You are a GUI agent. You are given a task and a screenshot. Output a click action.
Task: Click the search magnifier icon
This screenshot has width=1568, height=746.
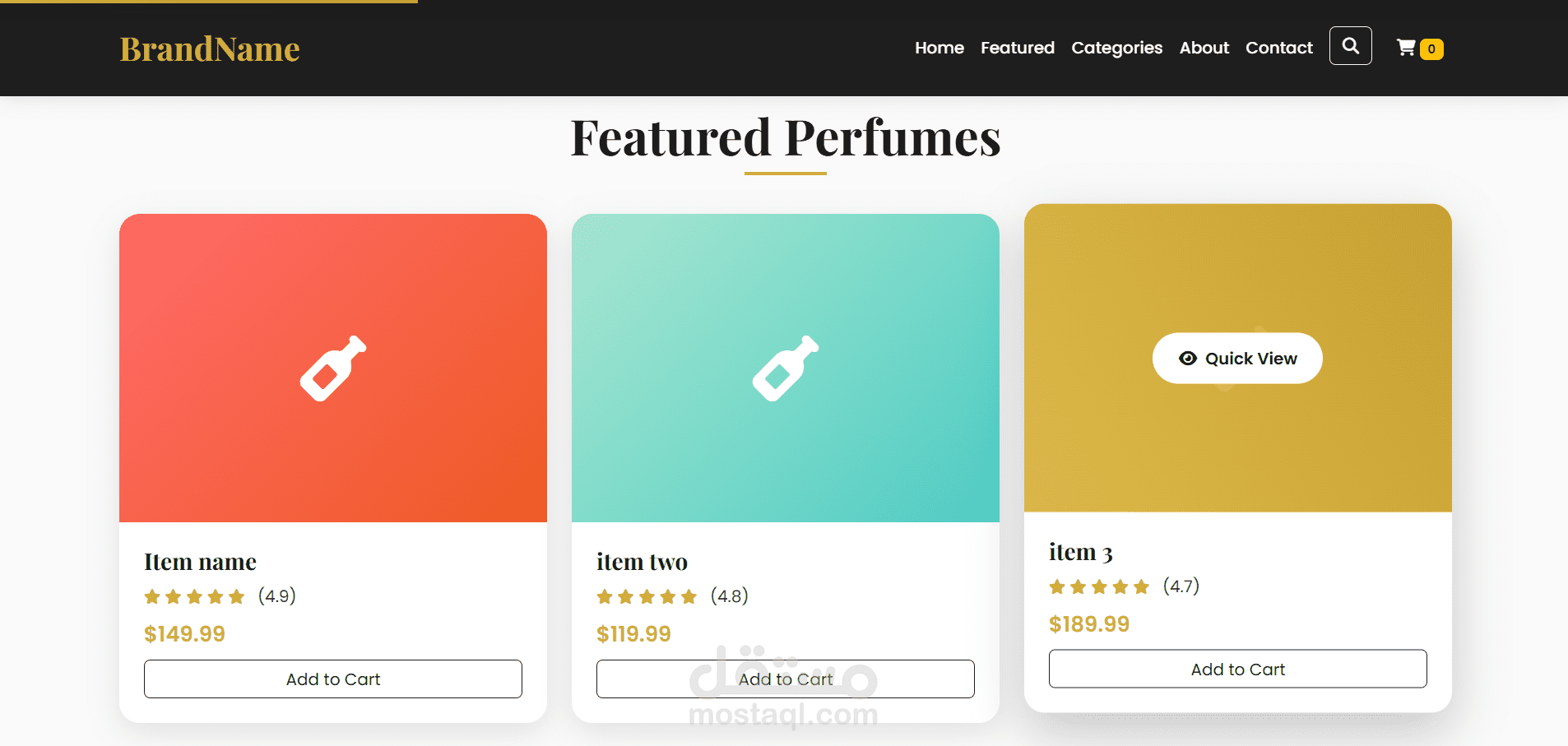[1350, 46]
